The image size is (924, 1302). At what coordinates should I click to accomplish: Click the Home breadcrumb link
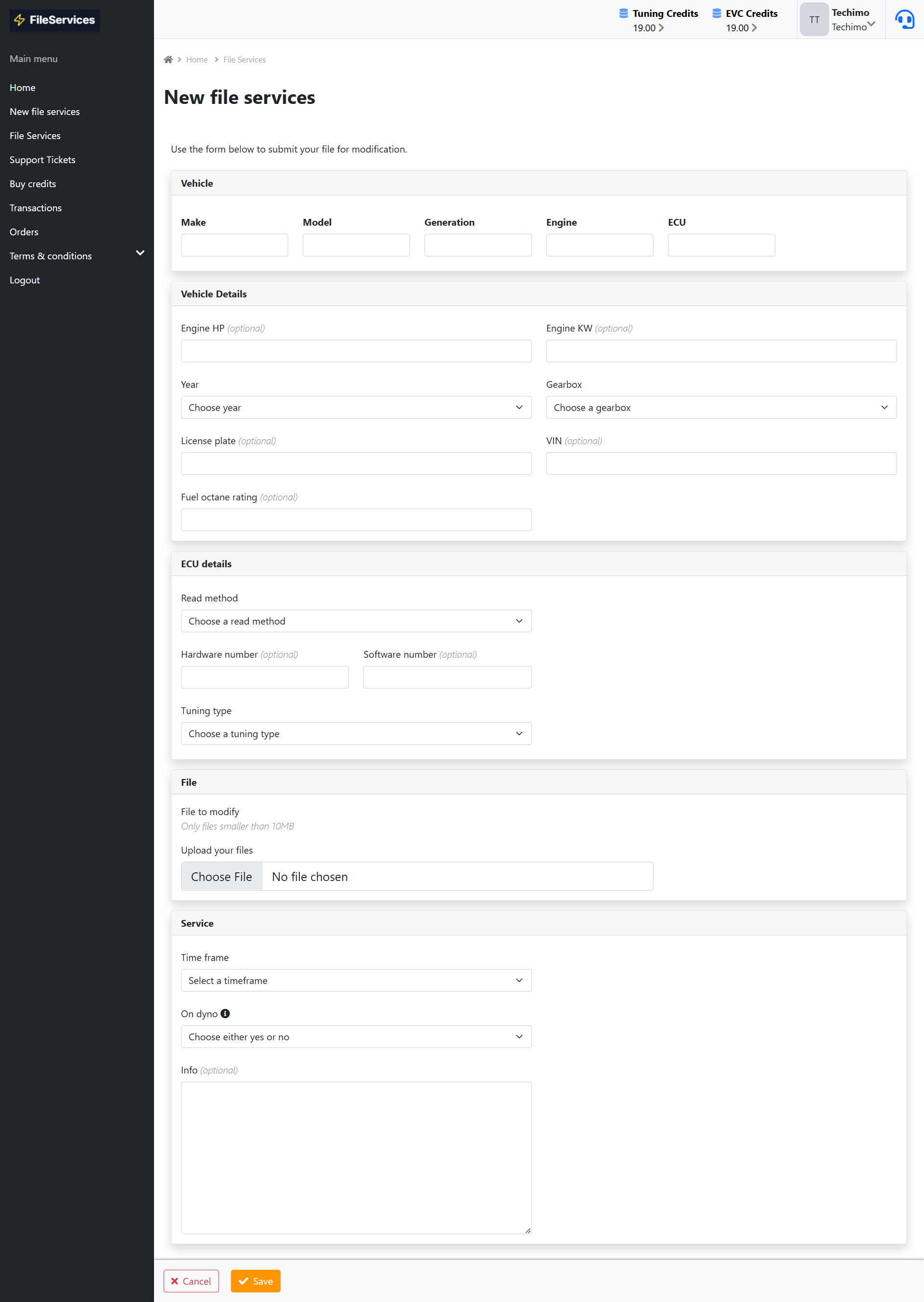[x=197, y=60]
